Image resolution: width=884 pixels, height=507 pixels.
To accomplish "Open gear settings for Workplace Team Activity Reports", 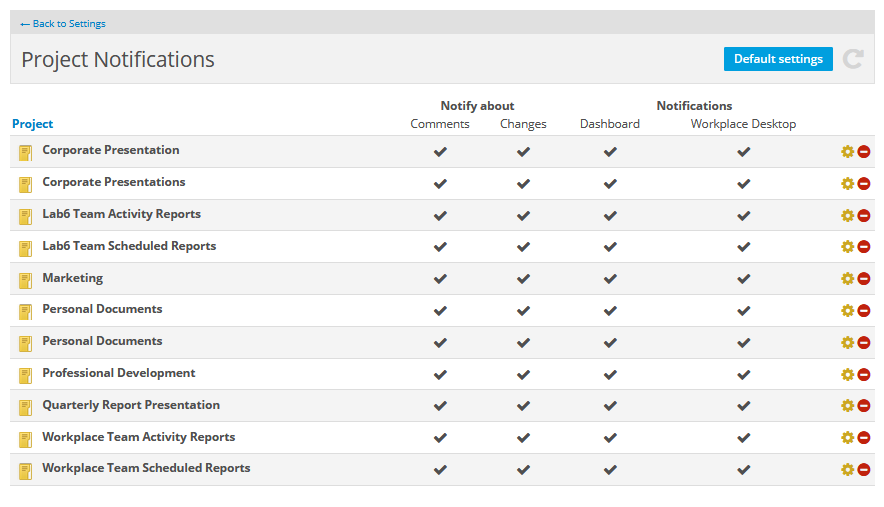I will (x=847, y=438).
